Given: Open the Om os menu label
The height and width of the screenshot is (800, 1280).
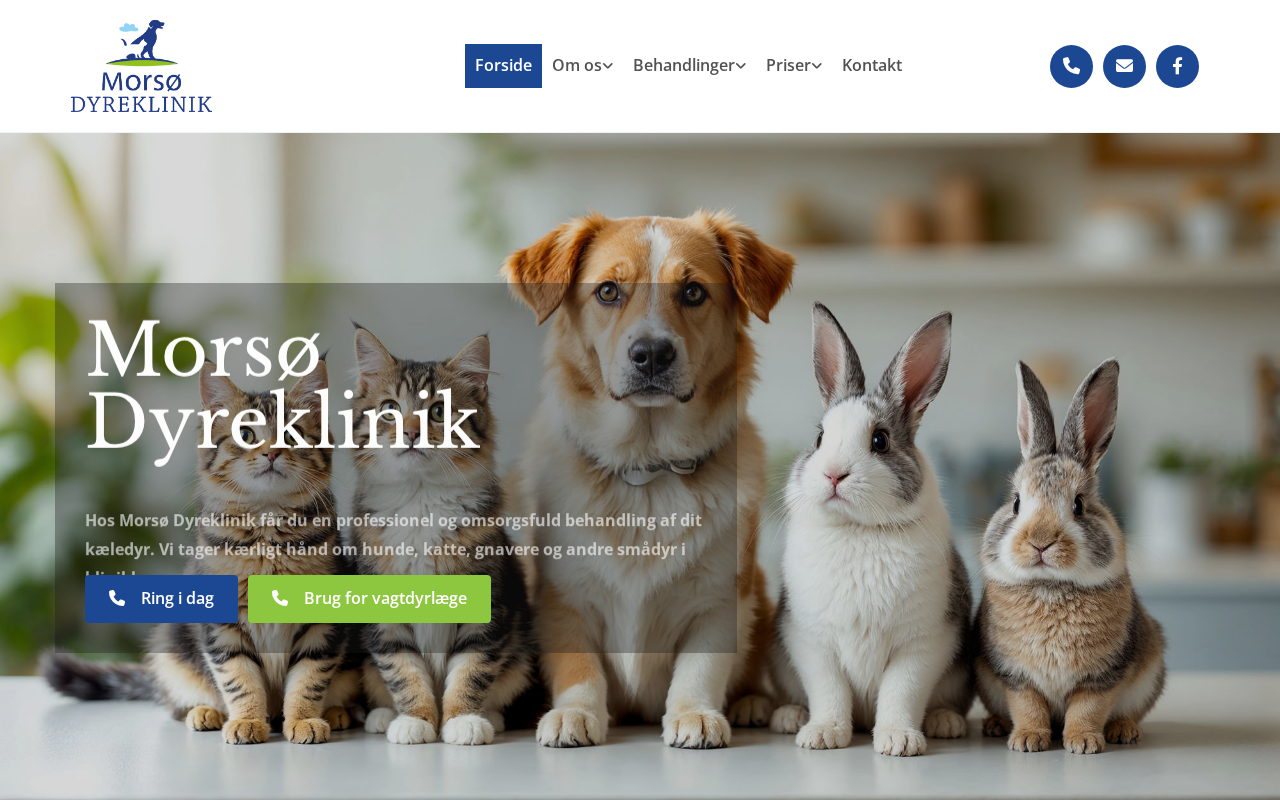Looking at the screenshot, I should pos(577,66).
